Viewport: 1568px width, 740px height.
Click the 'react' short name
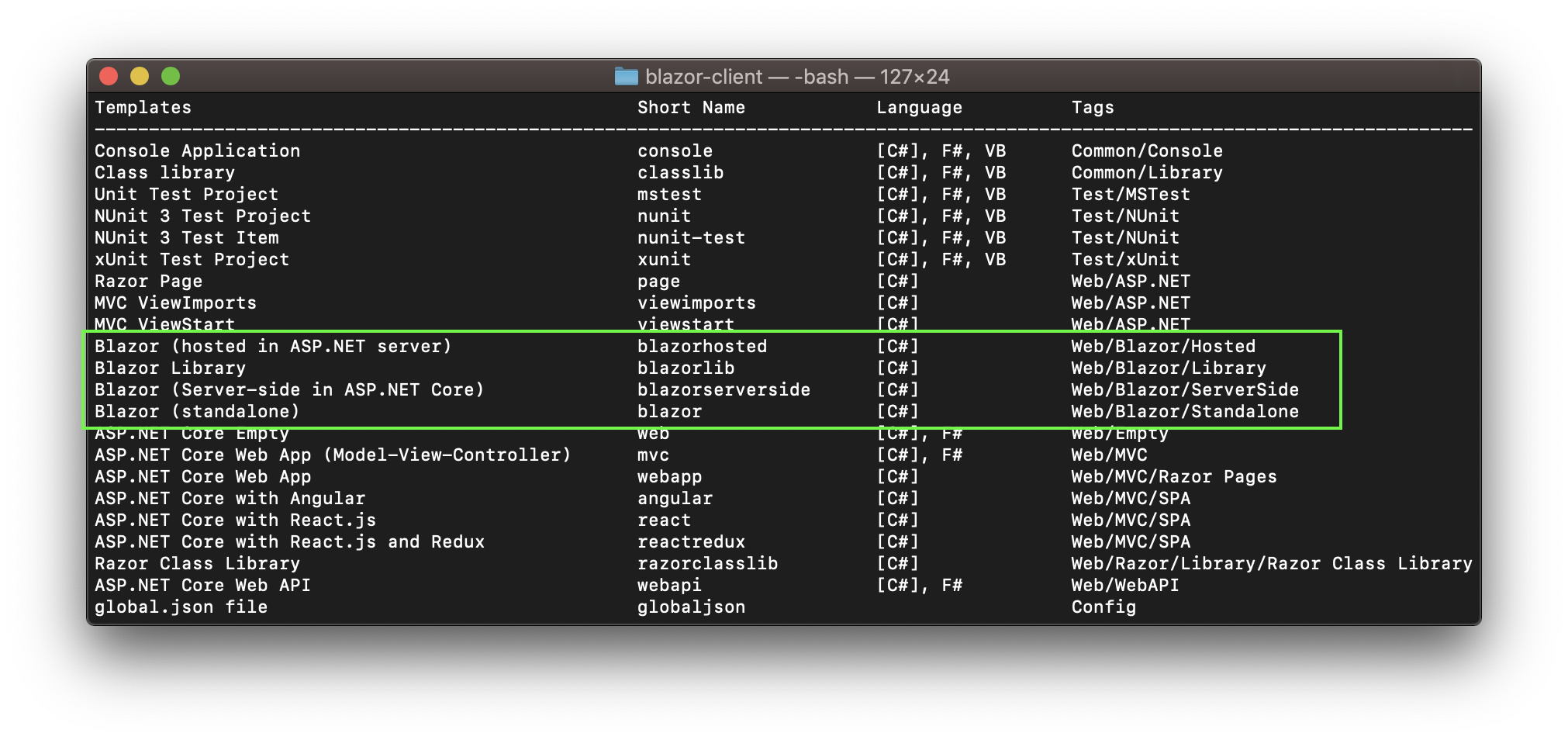(x=665, y=520)
